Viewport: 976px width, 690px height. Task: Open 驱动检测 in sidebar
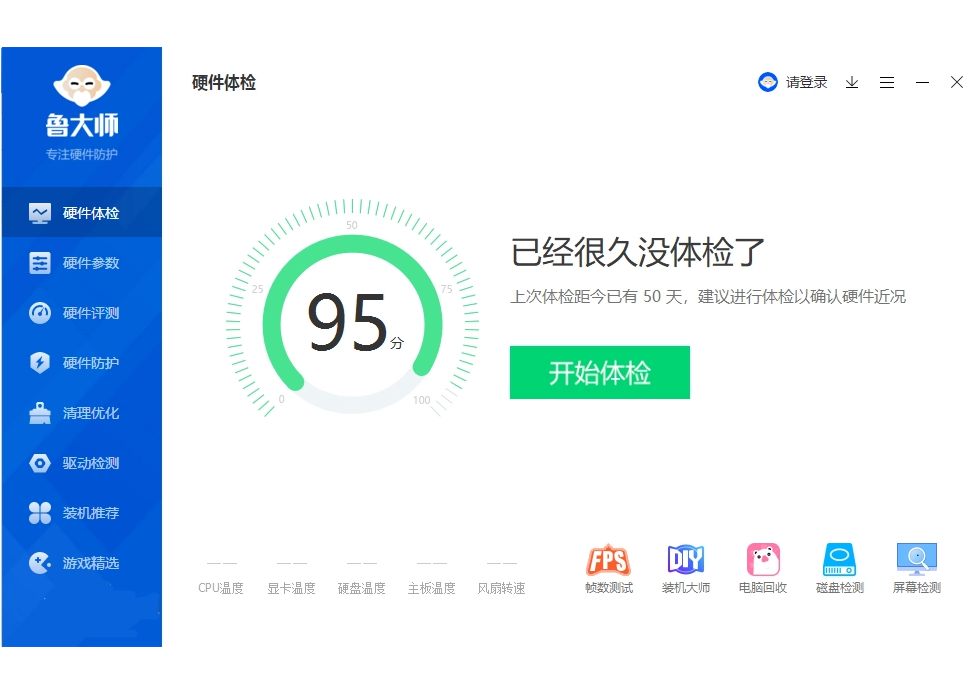[82, 463]
